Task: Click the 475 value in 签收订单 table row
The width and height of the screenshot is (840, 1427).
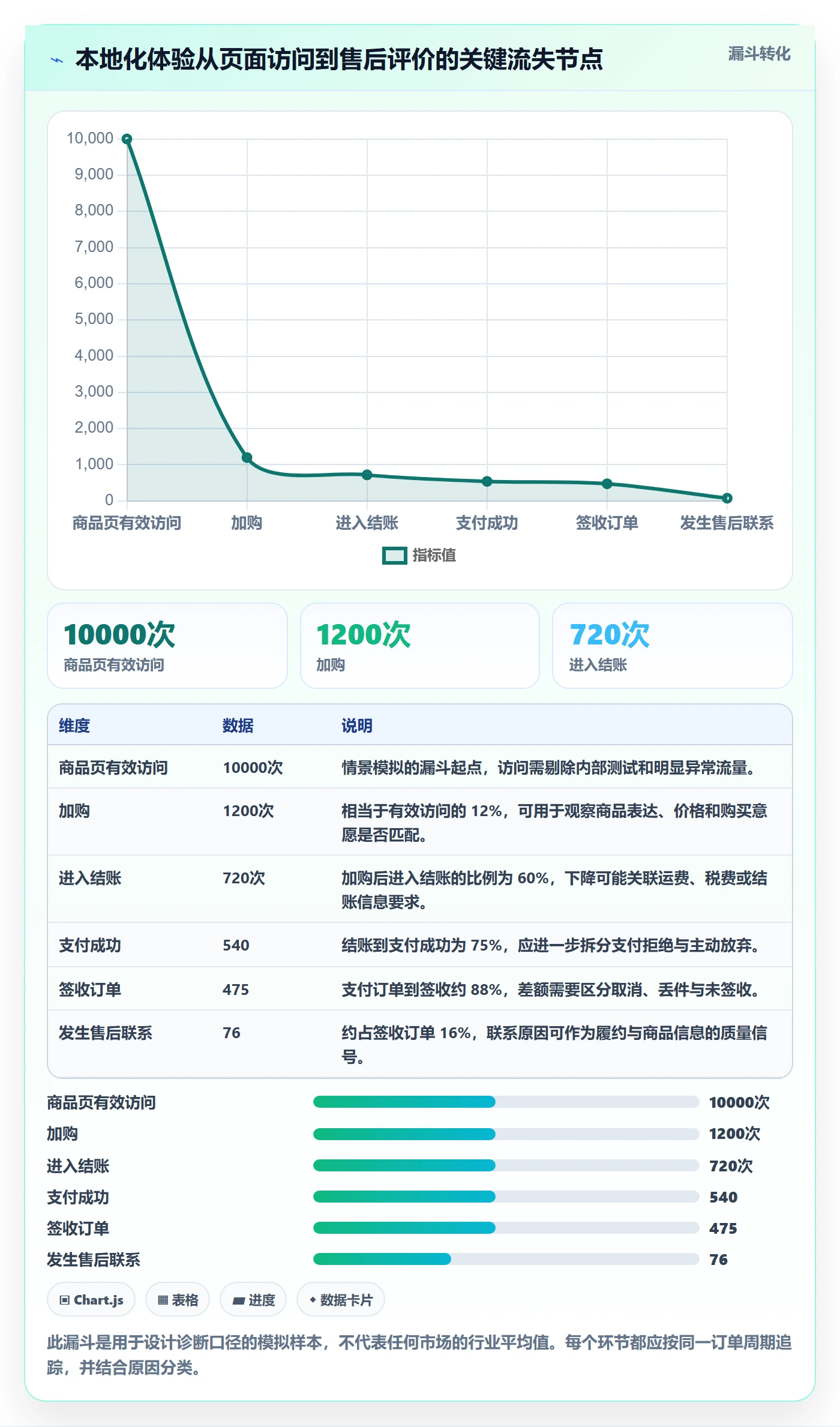Action: tap(236, 990)
